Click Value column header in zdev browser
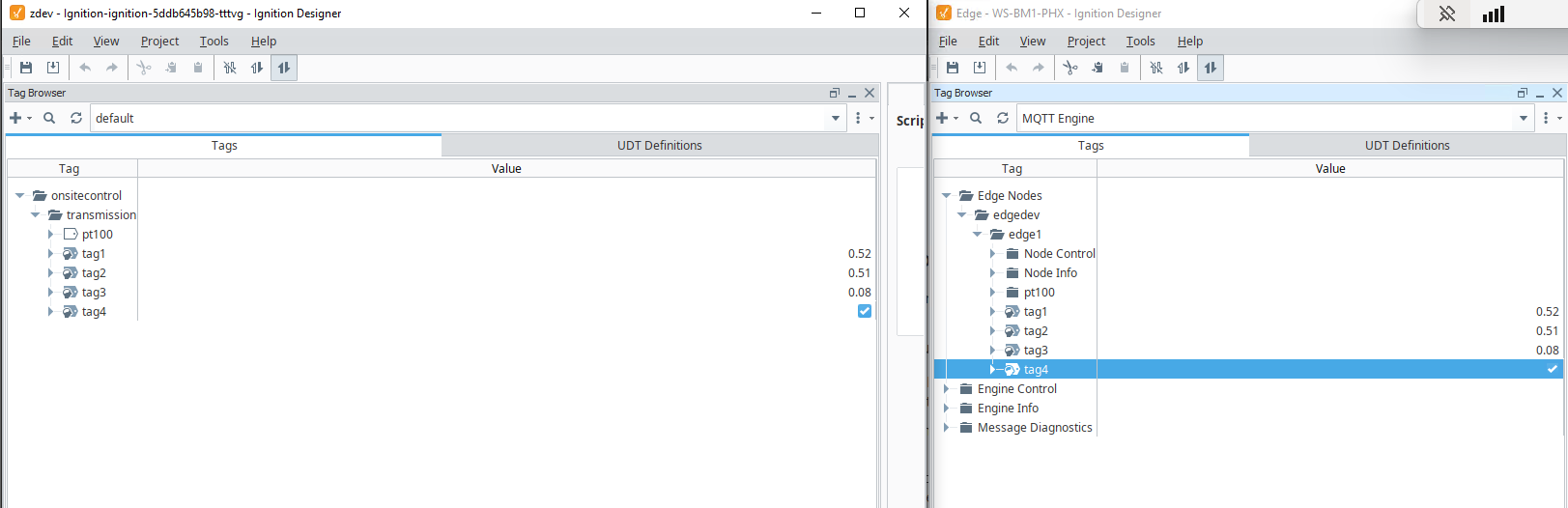 click(x=506, y=168)
